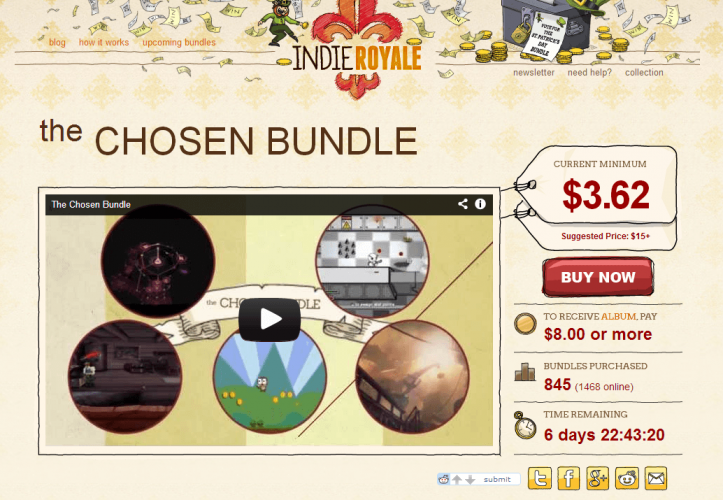This screenshot has height=500, width=723.
Task: Share the bundle on Twitter
Action: coord(540,478)
